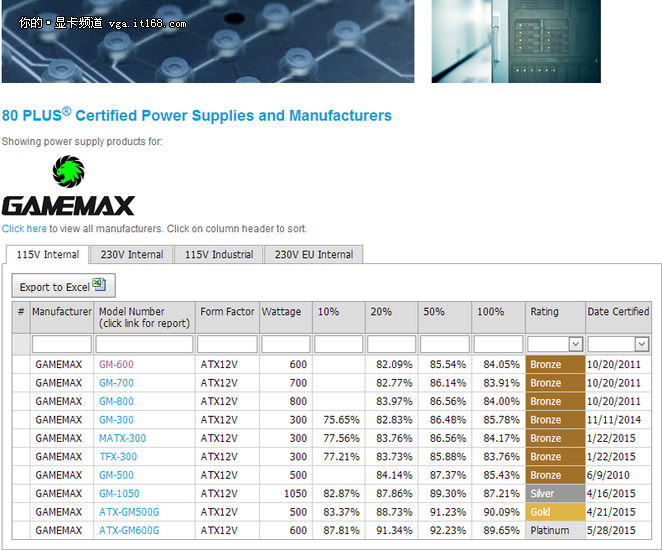Select the date cell 11/11/2014
This screenshot has width=662, height=550.
point(618,420)
